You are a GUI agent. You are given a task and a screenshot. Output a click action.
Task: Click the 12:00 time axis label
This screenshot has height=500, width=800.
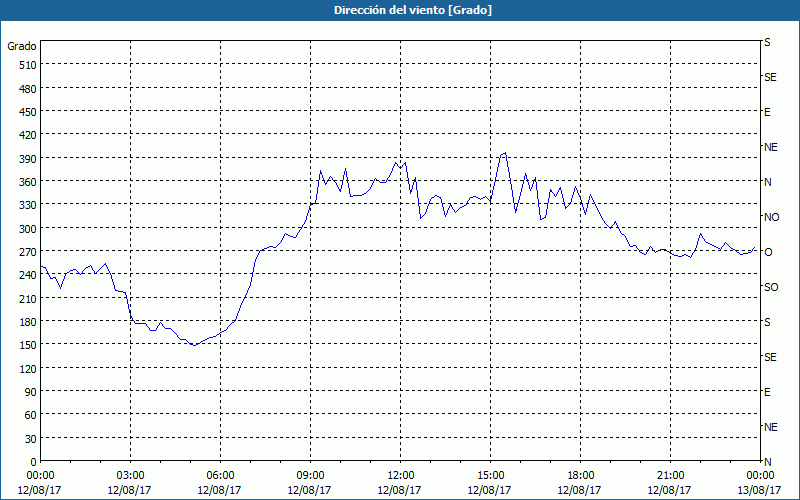[x=400, y=475]
